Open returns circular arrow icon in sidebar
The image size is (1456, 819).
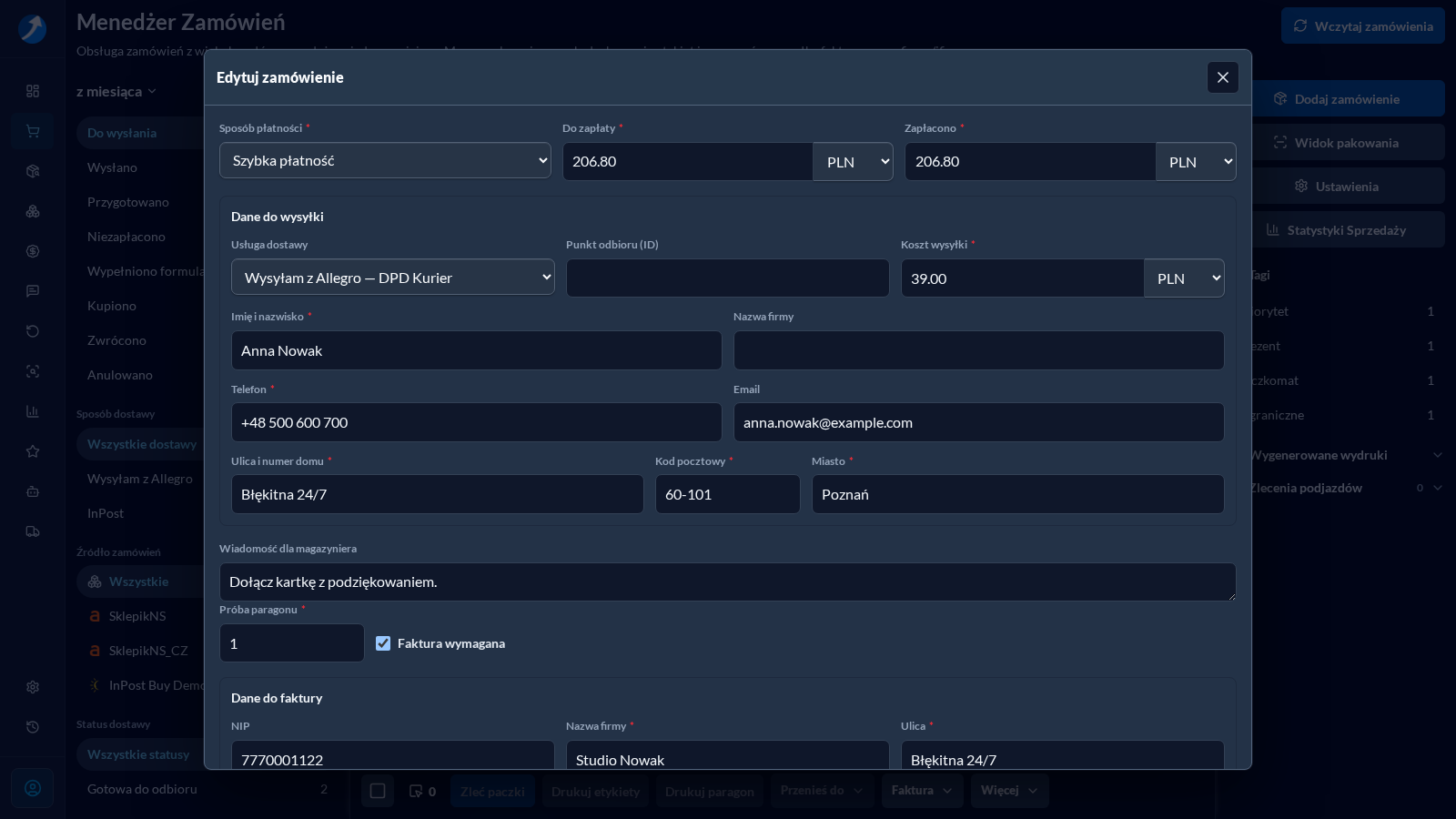coord(33,331)
